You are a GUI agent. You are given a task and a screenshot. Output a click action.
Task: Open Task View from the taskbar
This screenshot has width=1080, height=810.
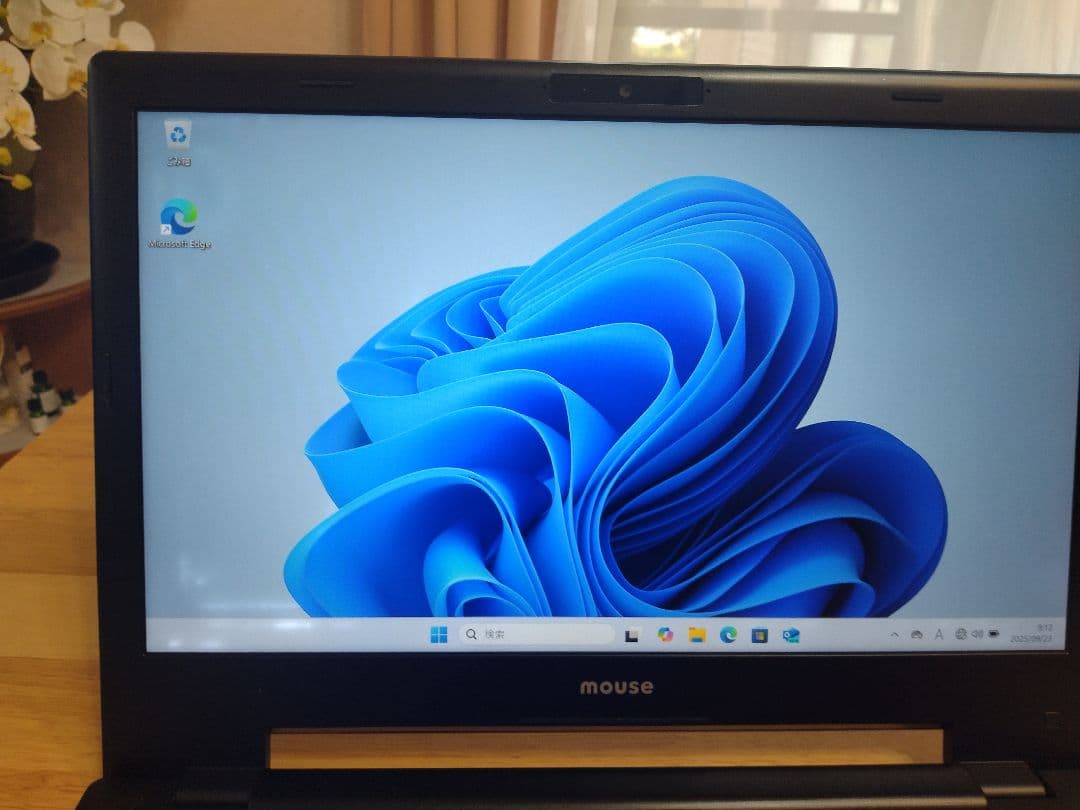[632, 635]
